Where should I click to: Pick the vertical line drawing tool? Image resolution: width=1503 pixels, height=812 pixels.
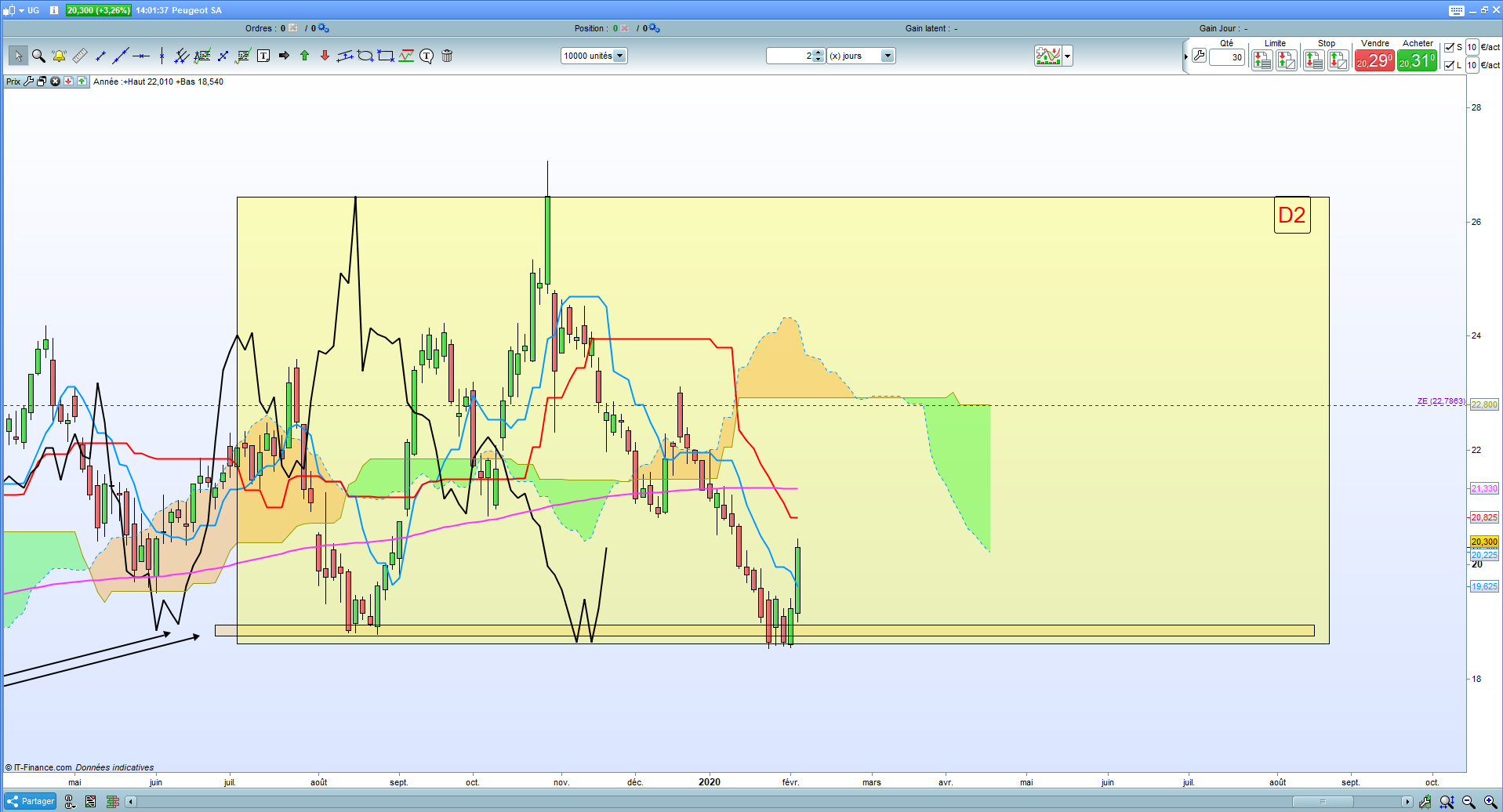pyautogui.click(x=162, y=56)
